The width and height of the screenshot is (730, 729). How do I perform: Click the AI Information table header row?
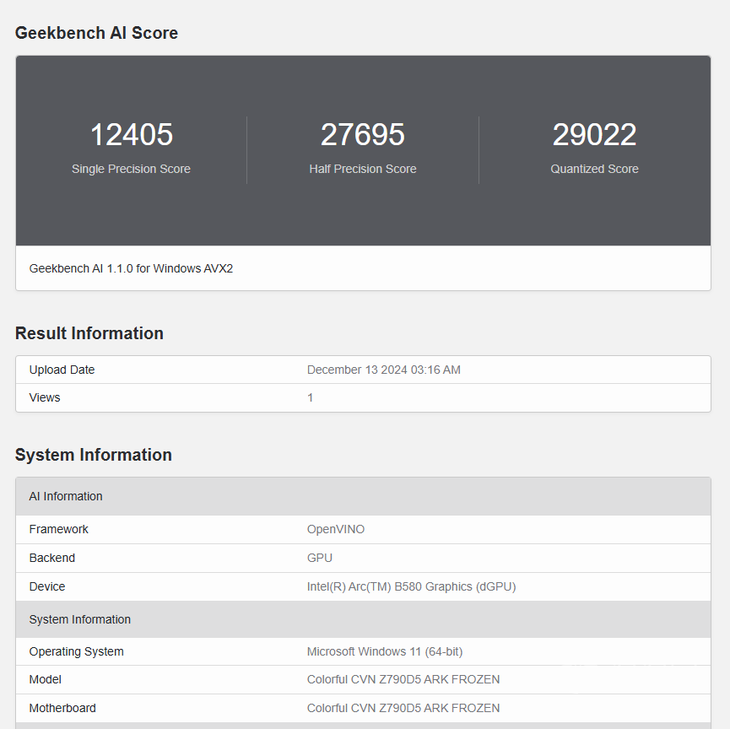click(66, 496)
